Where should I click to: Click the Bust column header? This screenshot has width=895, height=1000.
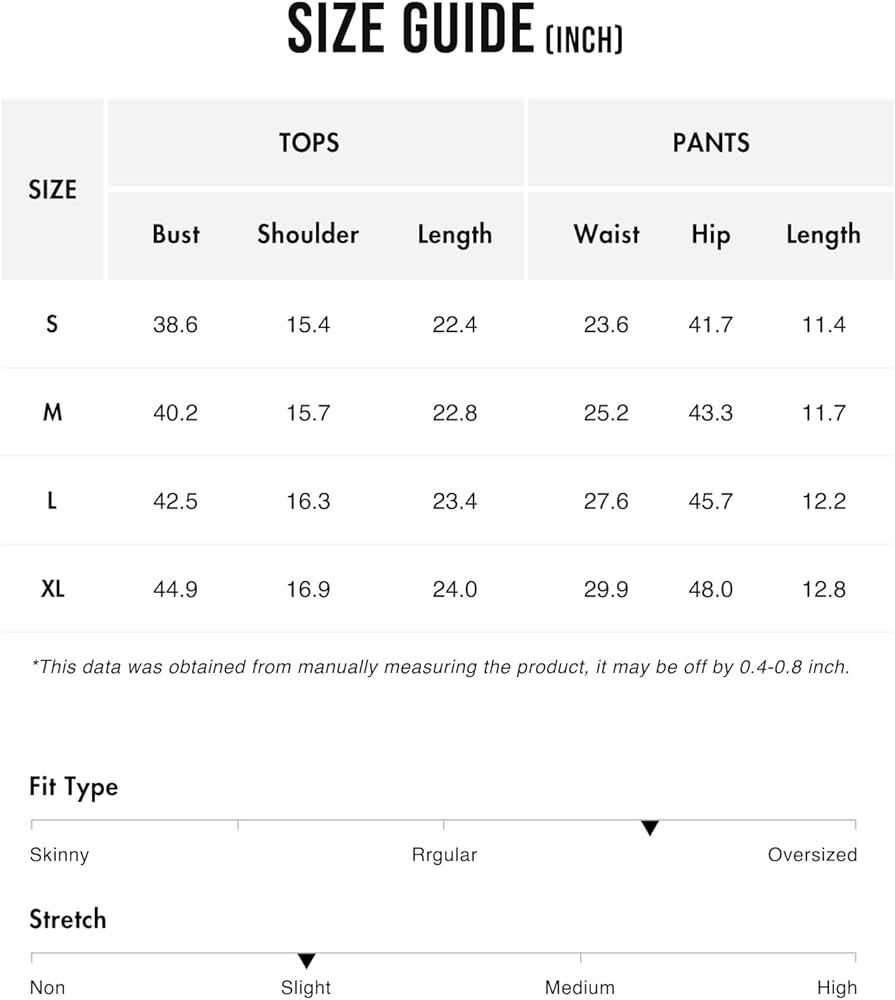tap(176, 234)
